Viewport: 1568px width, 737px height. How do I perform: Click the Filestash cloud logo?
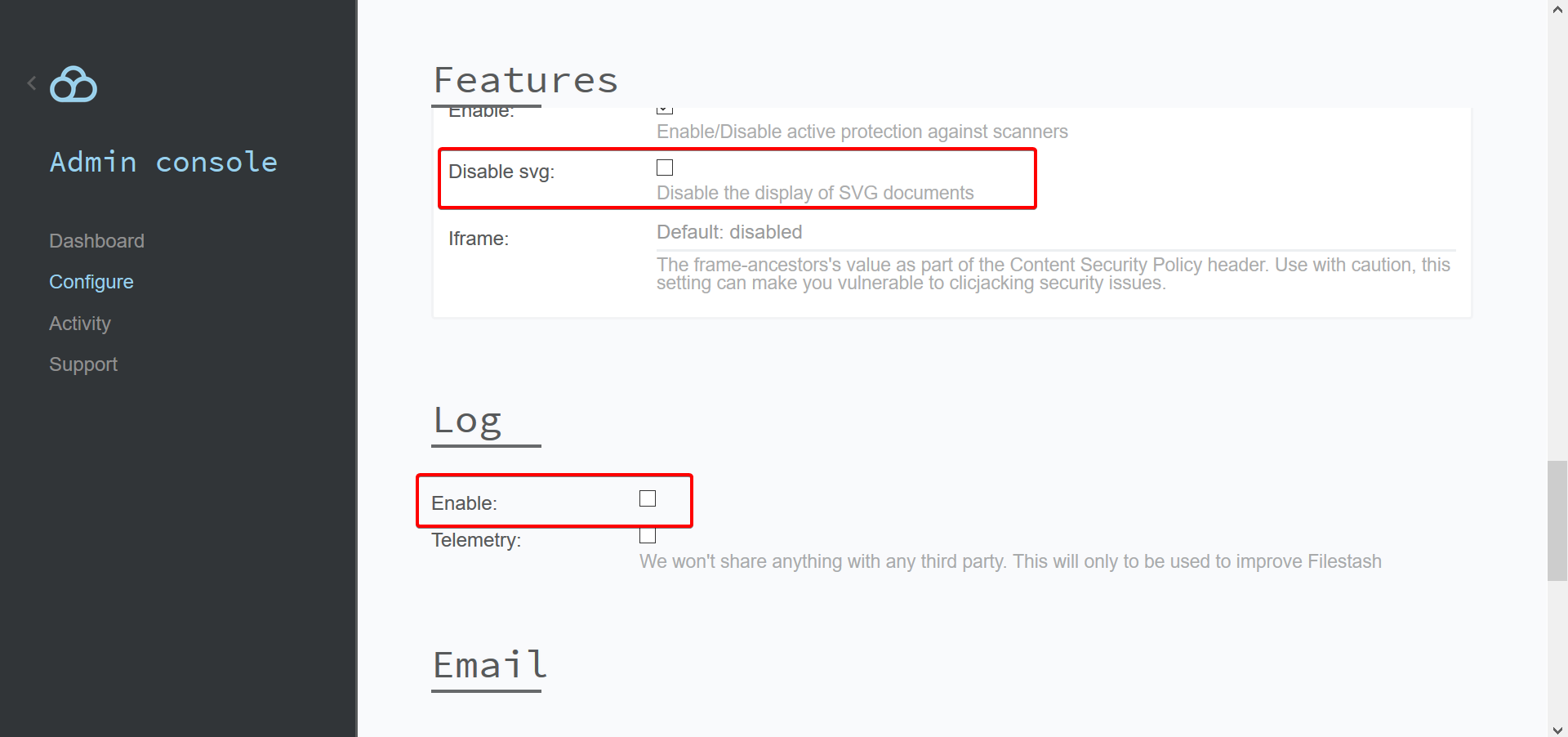[73, 84]
